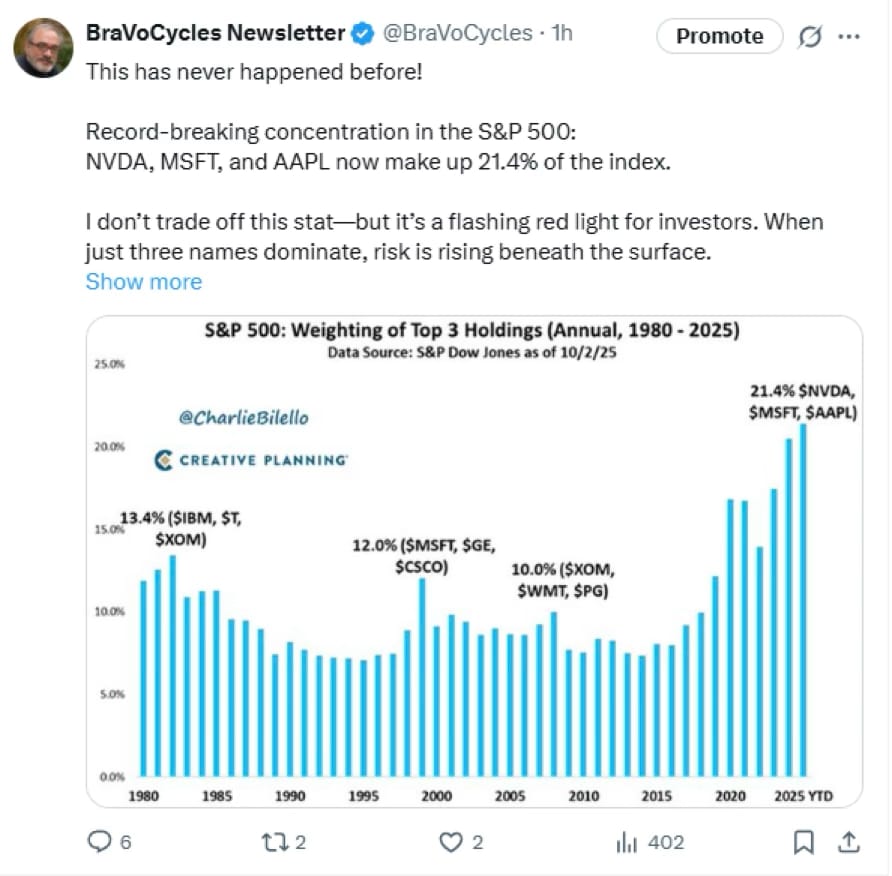Screen dimensions: 892x876
Task: Open the 1h timestamp link
Action: 563,33
